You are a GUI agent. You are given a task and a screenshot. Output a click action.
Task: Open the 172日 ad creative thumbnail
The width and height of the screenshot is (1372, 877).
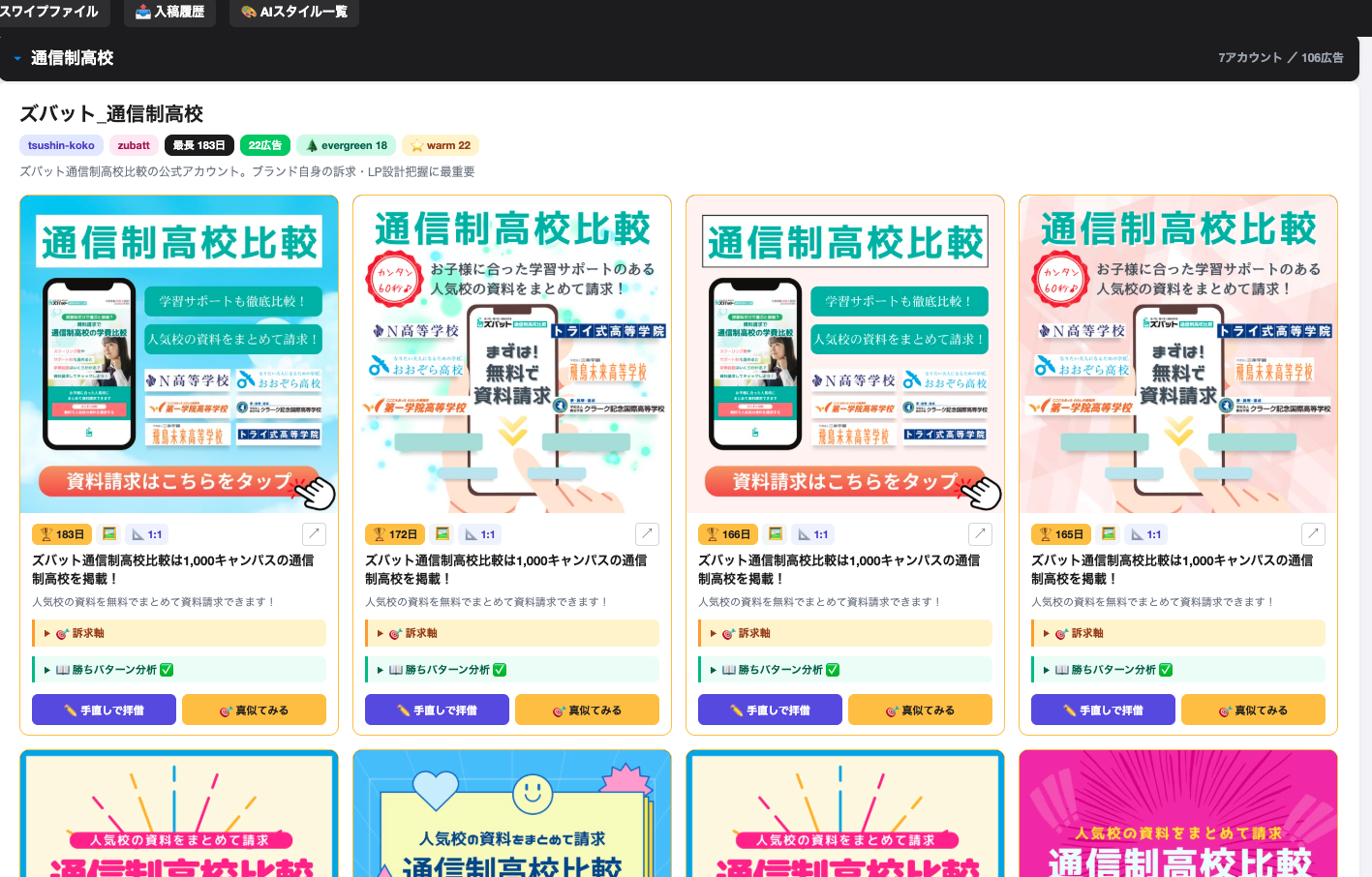click(x=512, y=354)
